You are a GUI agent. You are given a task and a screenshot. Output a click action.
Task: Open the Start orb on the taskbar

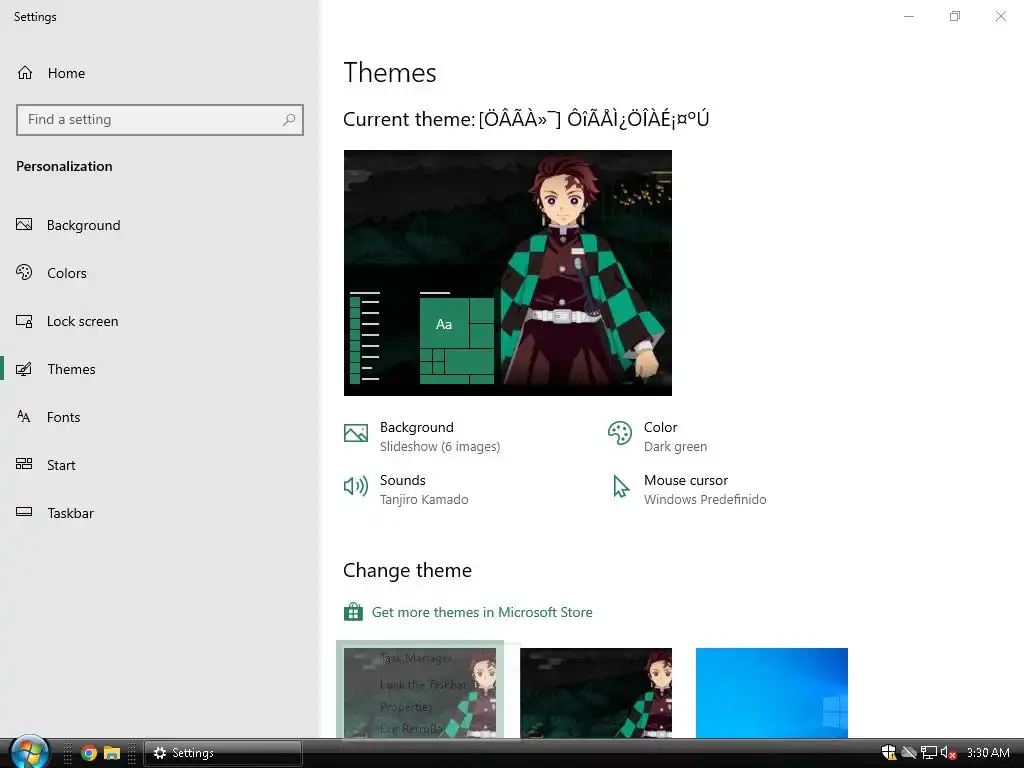(x=29, y=752)
